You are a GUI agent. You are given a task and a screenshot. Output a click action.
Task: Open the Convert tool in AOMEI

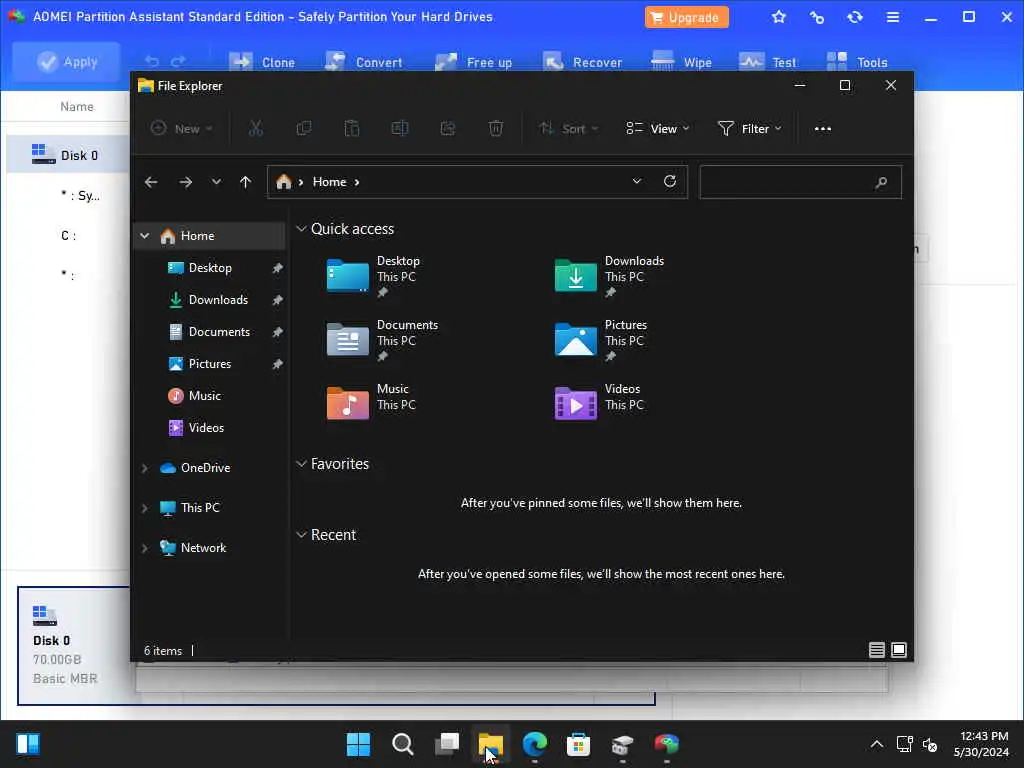pos(364,62)
